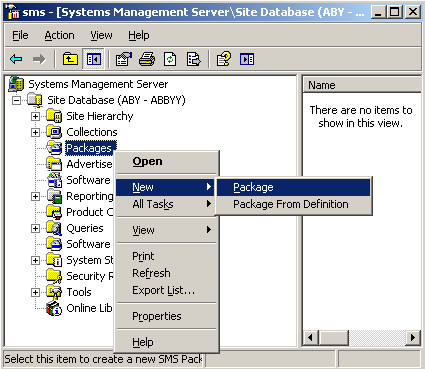Expand the System Status node

click(35, 260)
